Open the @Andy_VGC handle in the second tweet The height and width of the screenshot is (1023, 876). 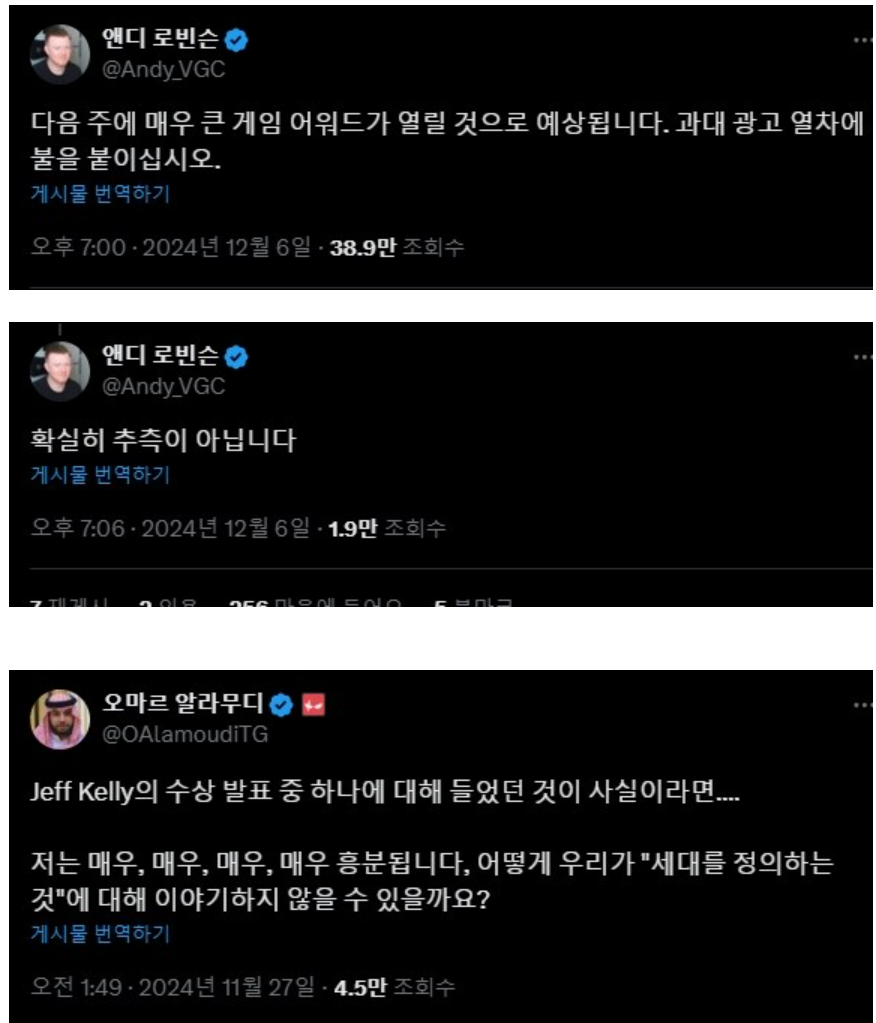point(164,386)
